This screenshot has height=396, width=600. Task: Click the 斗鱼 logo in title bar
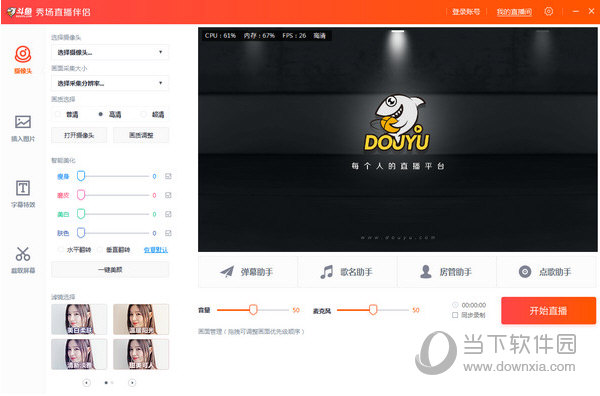point(19,12)
